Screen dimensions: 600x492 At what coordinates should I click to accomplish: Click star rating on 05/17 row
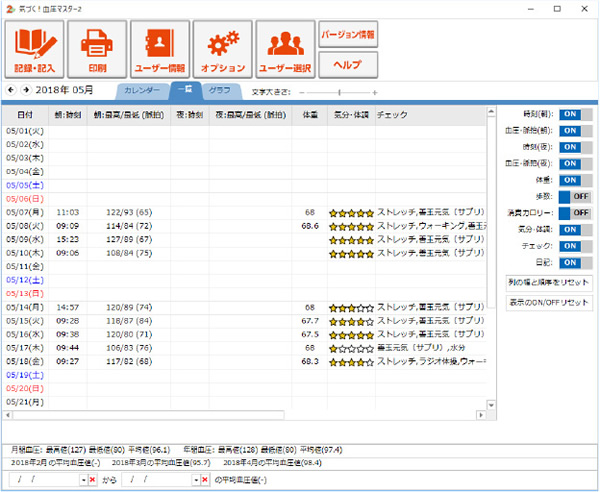point(351,349)
